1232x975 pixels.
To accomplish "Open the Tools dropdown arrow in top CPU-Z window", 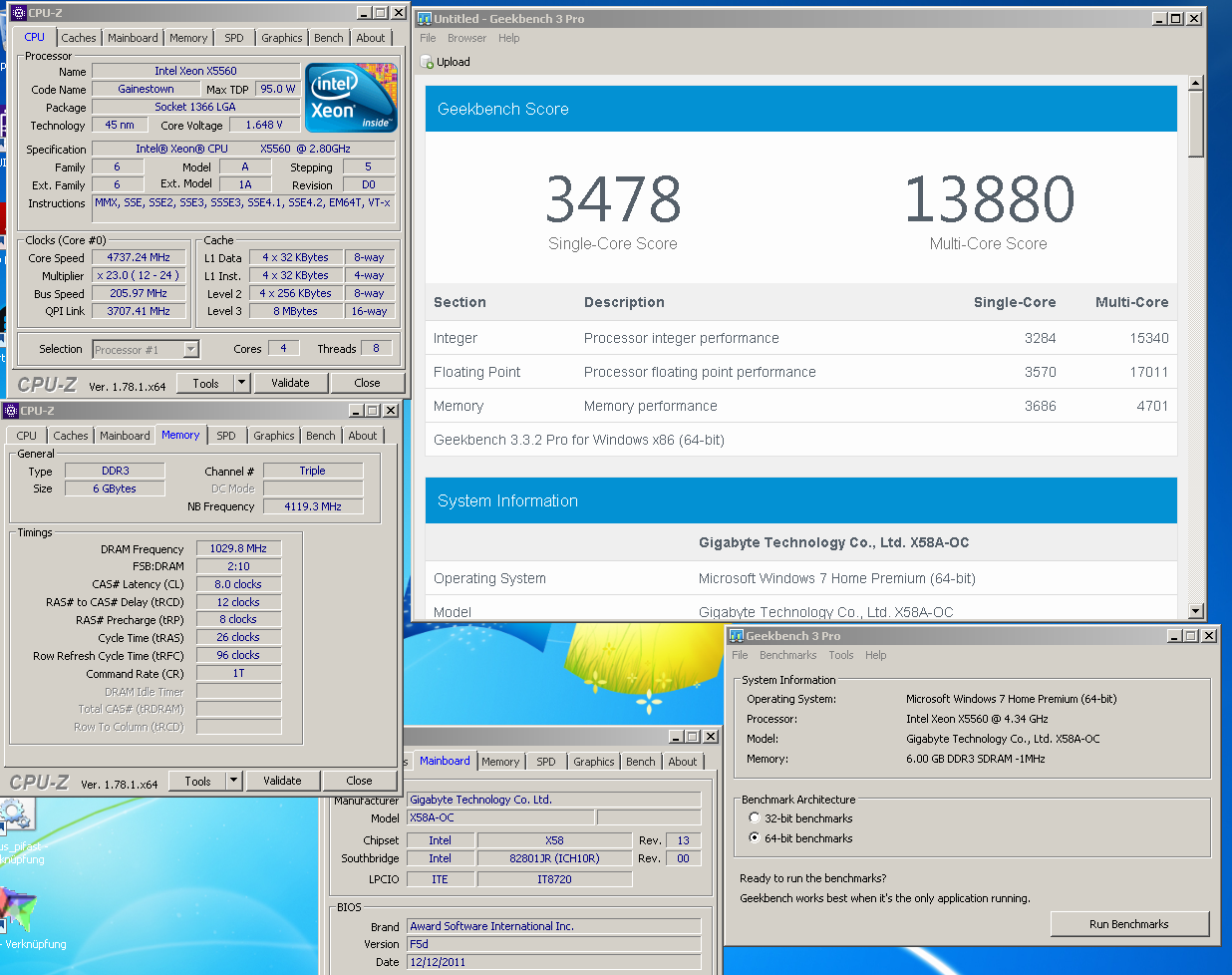I will tap(241, 383).
